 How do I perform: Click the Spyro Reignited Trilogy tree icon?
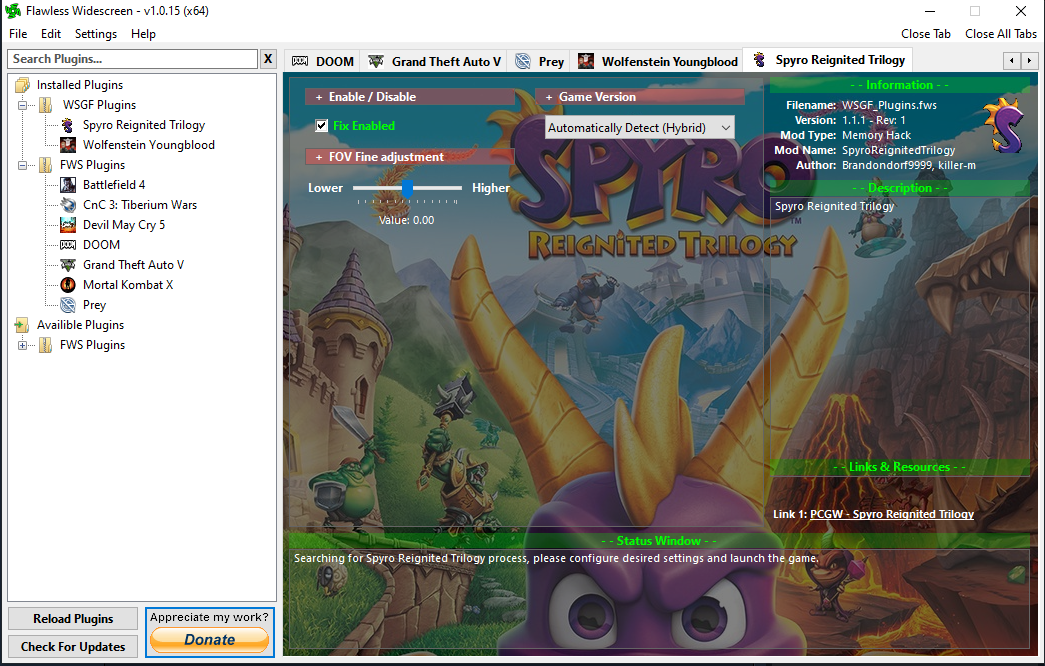tap(68, 125)
